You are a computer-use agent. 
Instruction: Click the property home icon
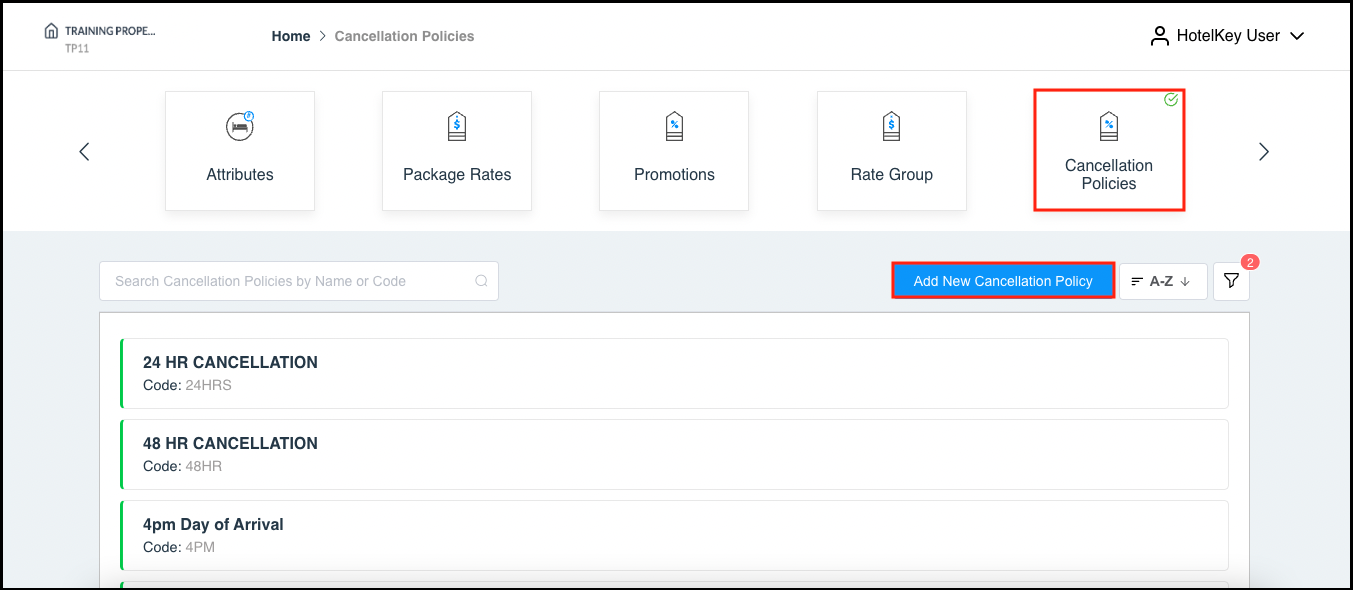pyautogui.click(x=51, y=31)
